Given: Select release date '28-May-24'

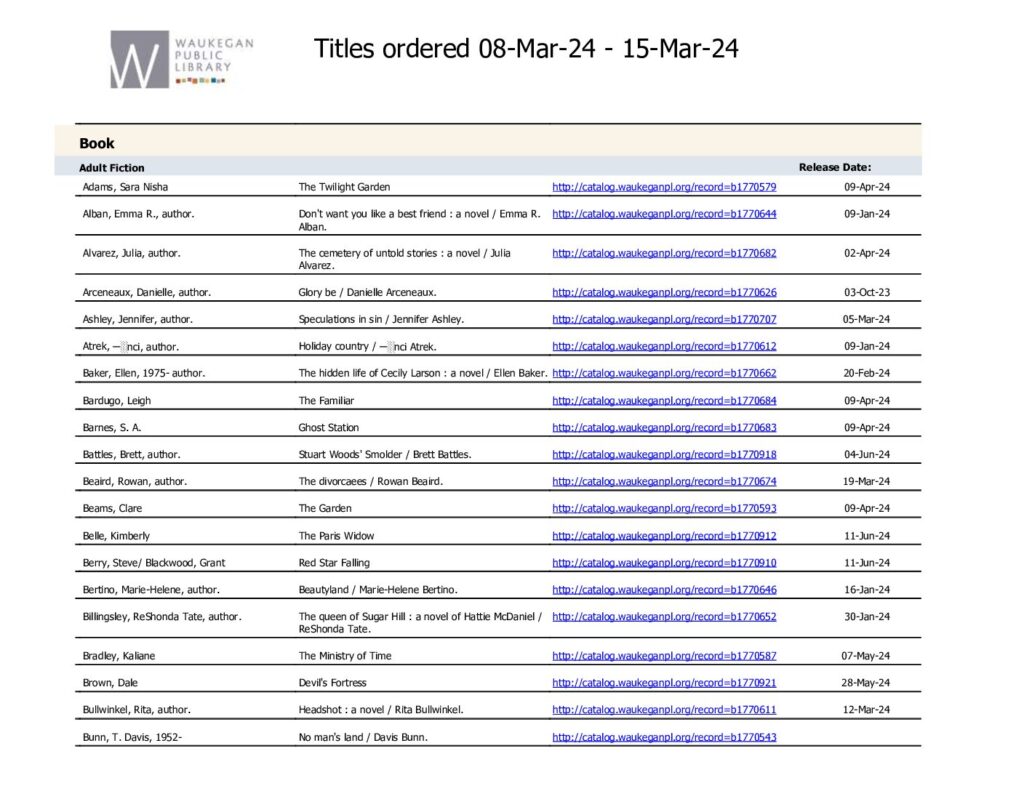Looking at the screenshot, I should pos(866,683).
